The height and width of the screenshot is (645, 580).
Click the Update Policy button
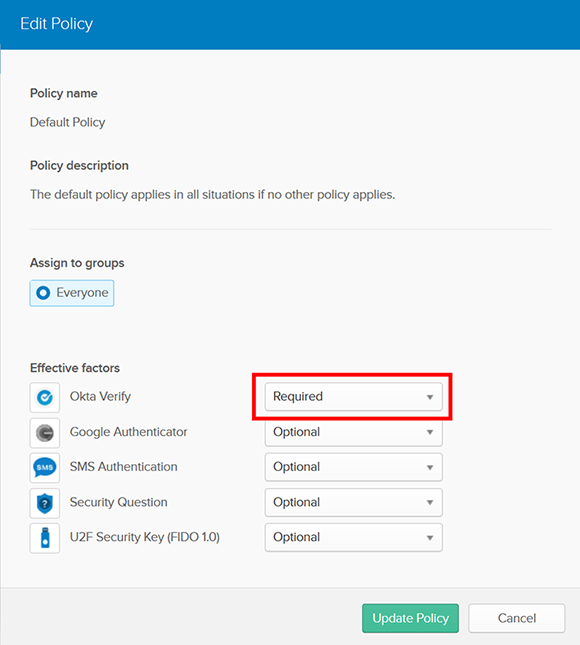click(x=410, y=618)
